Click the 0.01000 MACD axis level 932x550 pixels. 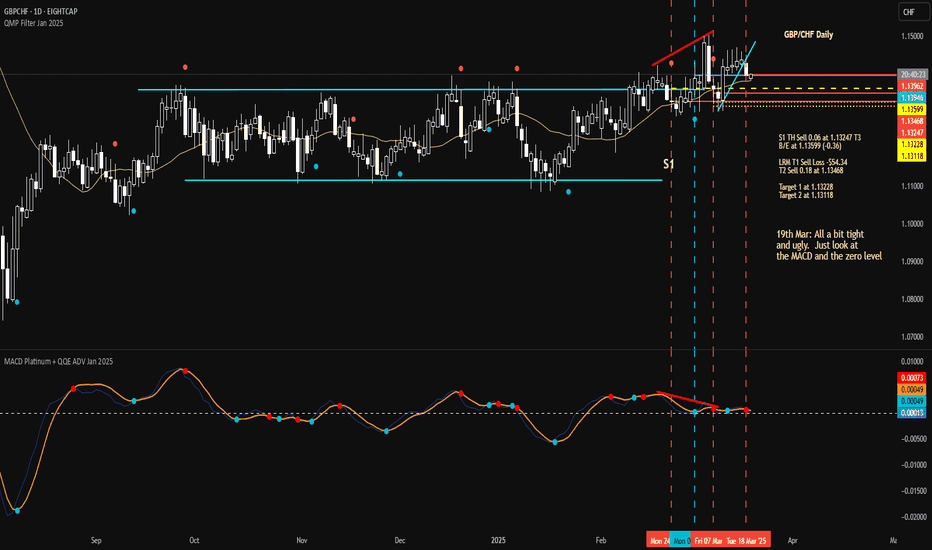912,362
